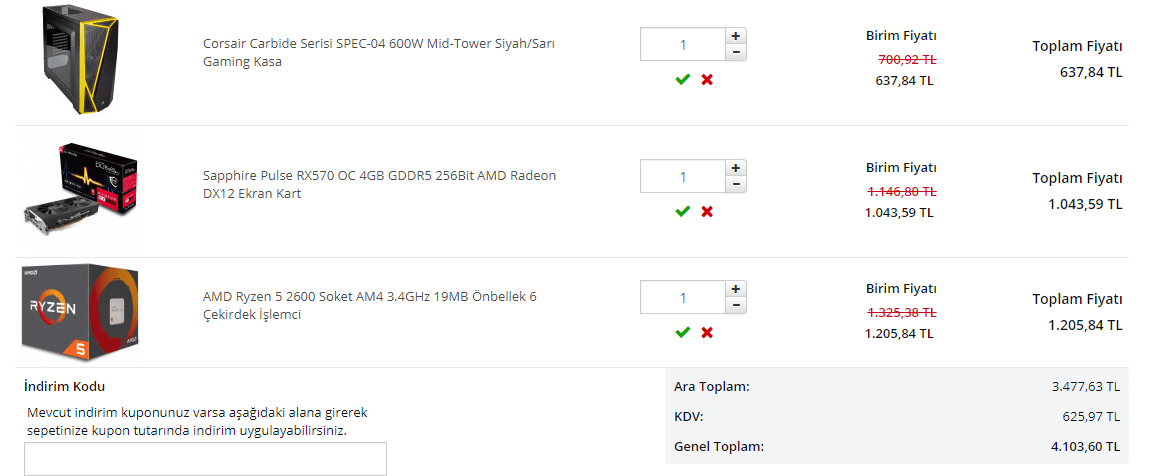Increase Corsair case quantity with plus button
This screenshot has height=476, width=1154.
pyautogui.click(x=736, y=36)
